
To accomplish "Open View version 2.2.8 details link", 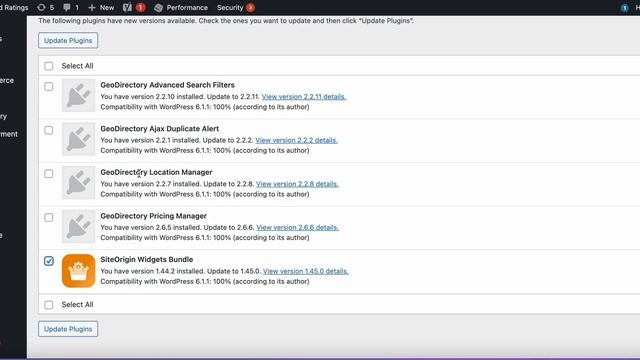I will pos(297,184).
